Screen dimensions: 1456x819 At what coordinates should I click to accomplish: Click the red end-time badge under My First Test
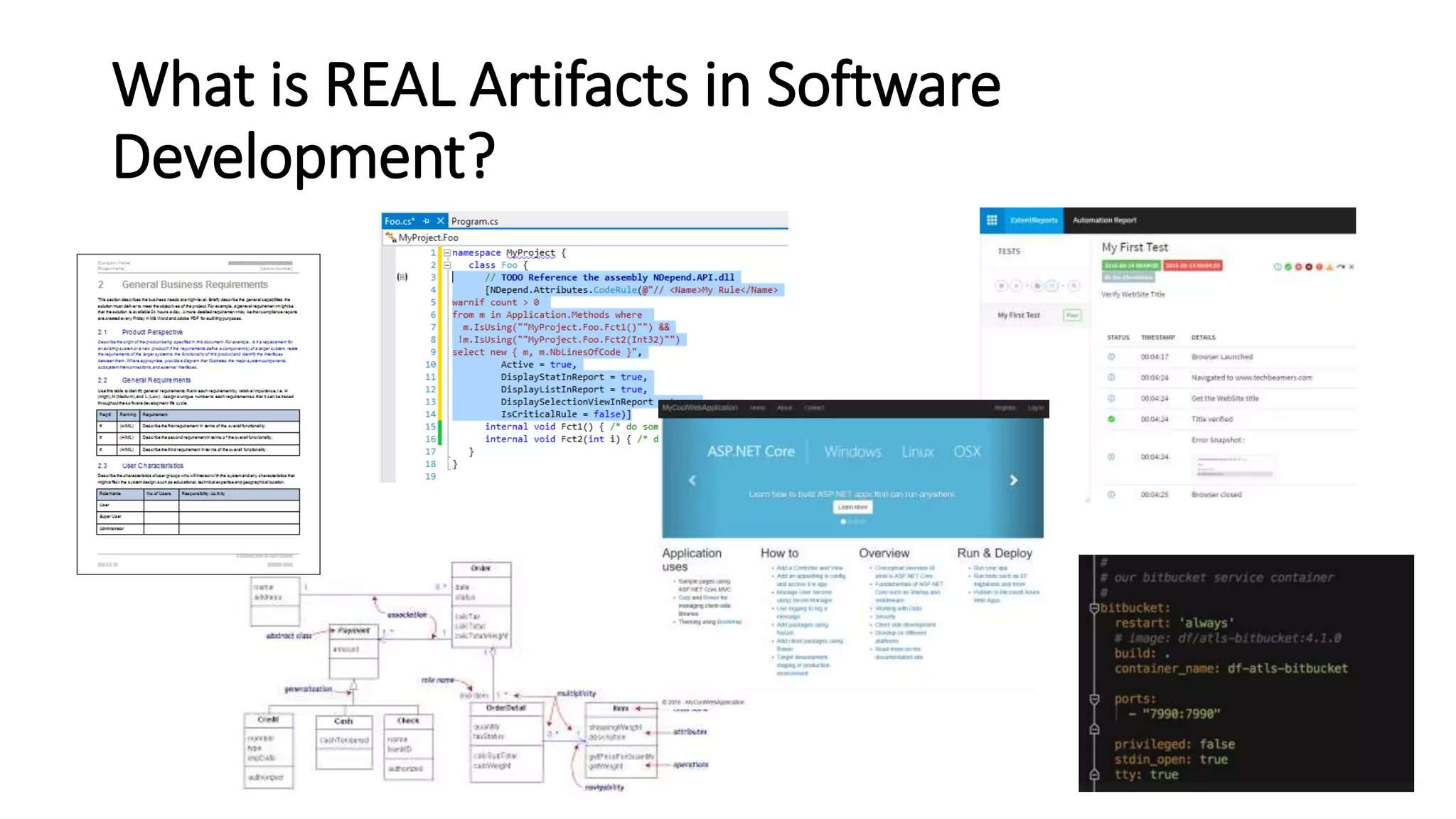tap(1193, 265)
